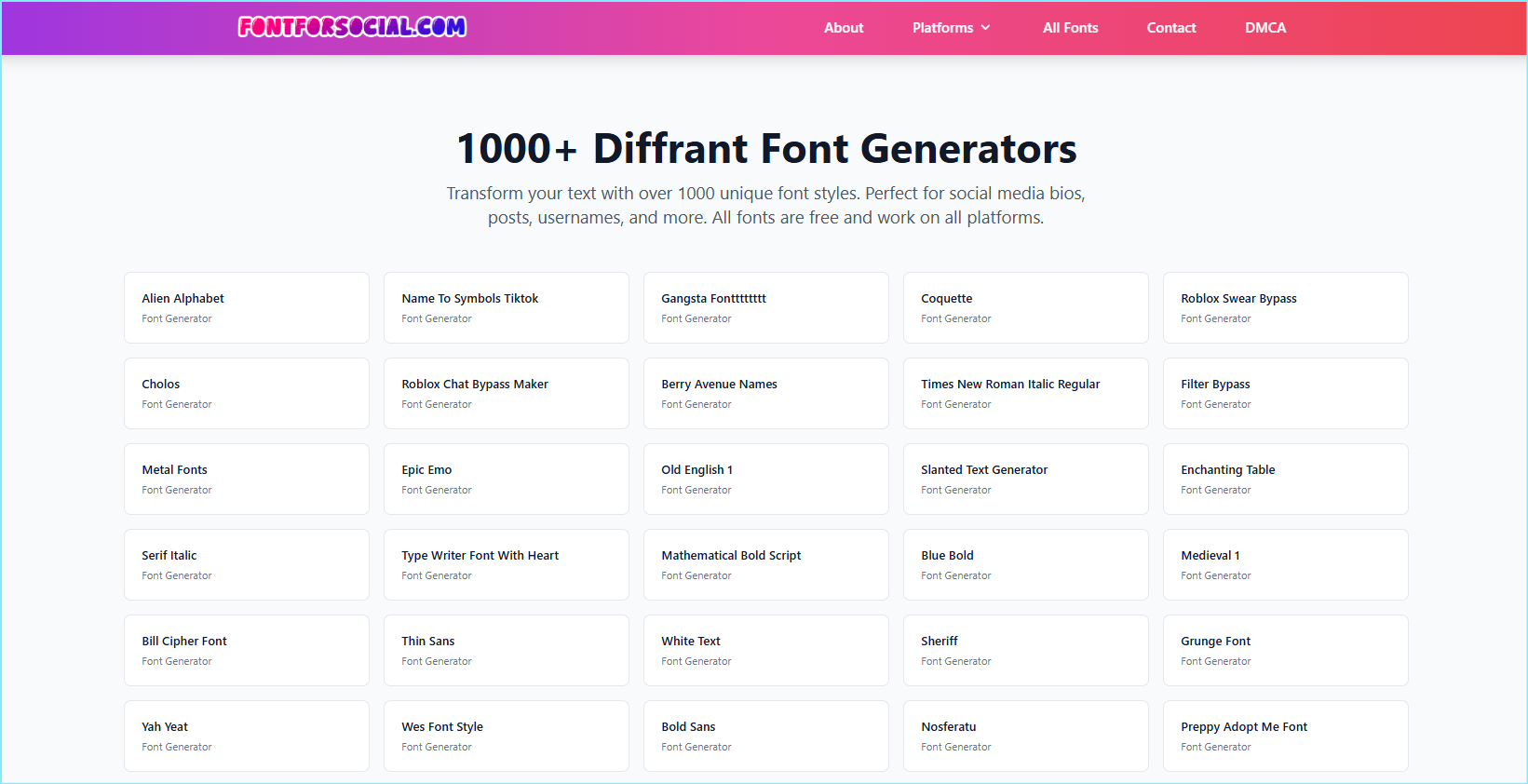
Task: Pick the Old English 1 font
Action: (765, 479)
